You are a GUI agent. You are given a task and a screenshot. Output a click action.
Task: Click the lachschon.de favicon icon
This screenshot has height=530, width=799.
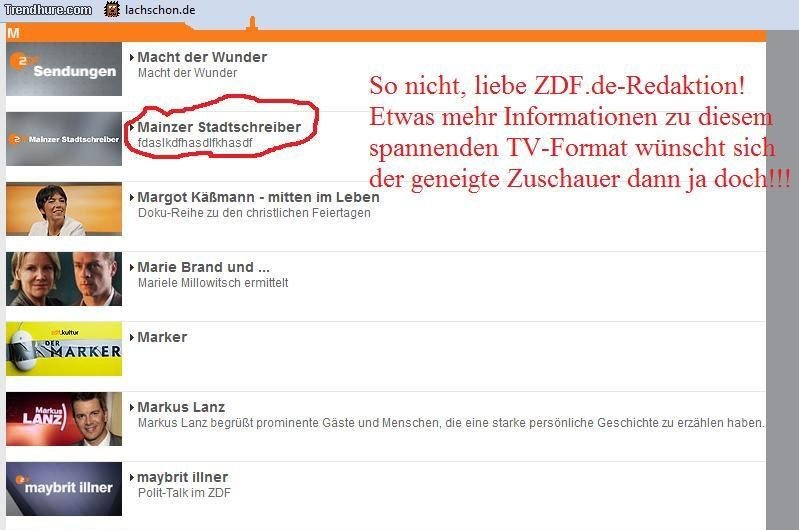coord(112,9)
